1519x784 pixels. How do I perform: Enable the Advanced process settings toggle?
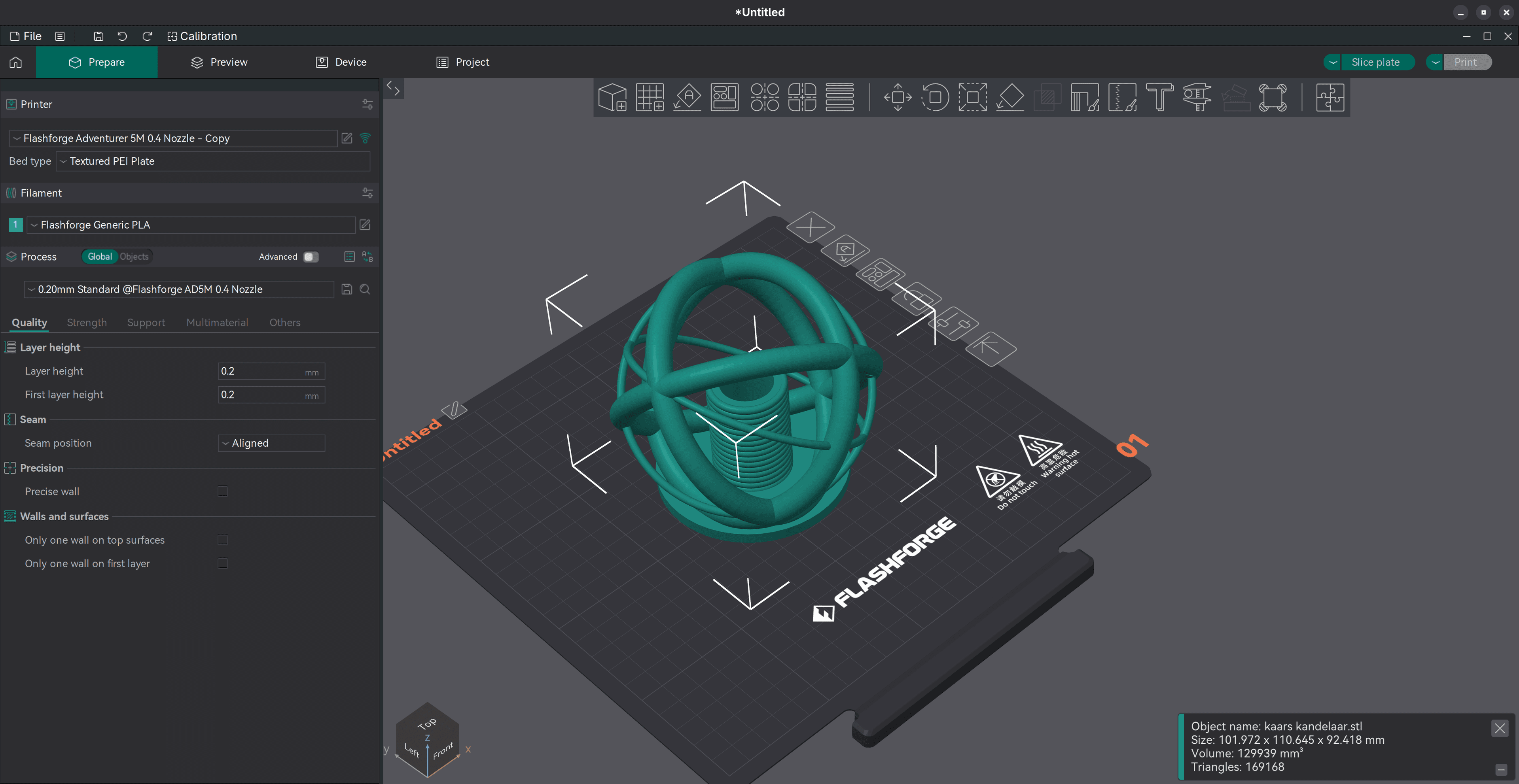310,257
